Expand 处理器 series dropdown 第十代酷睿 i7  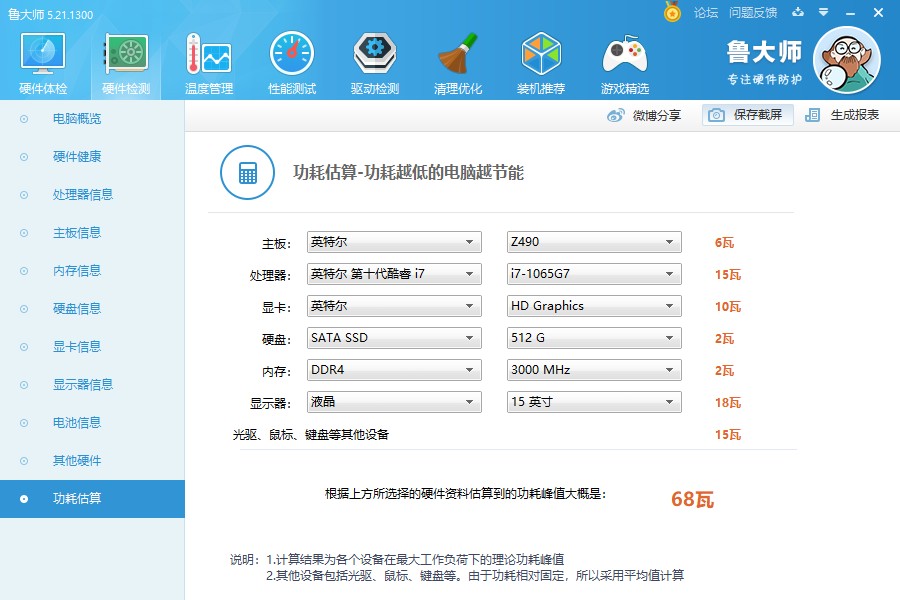394,274
